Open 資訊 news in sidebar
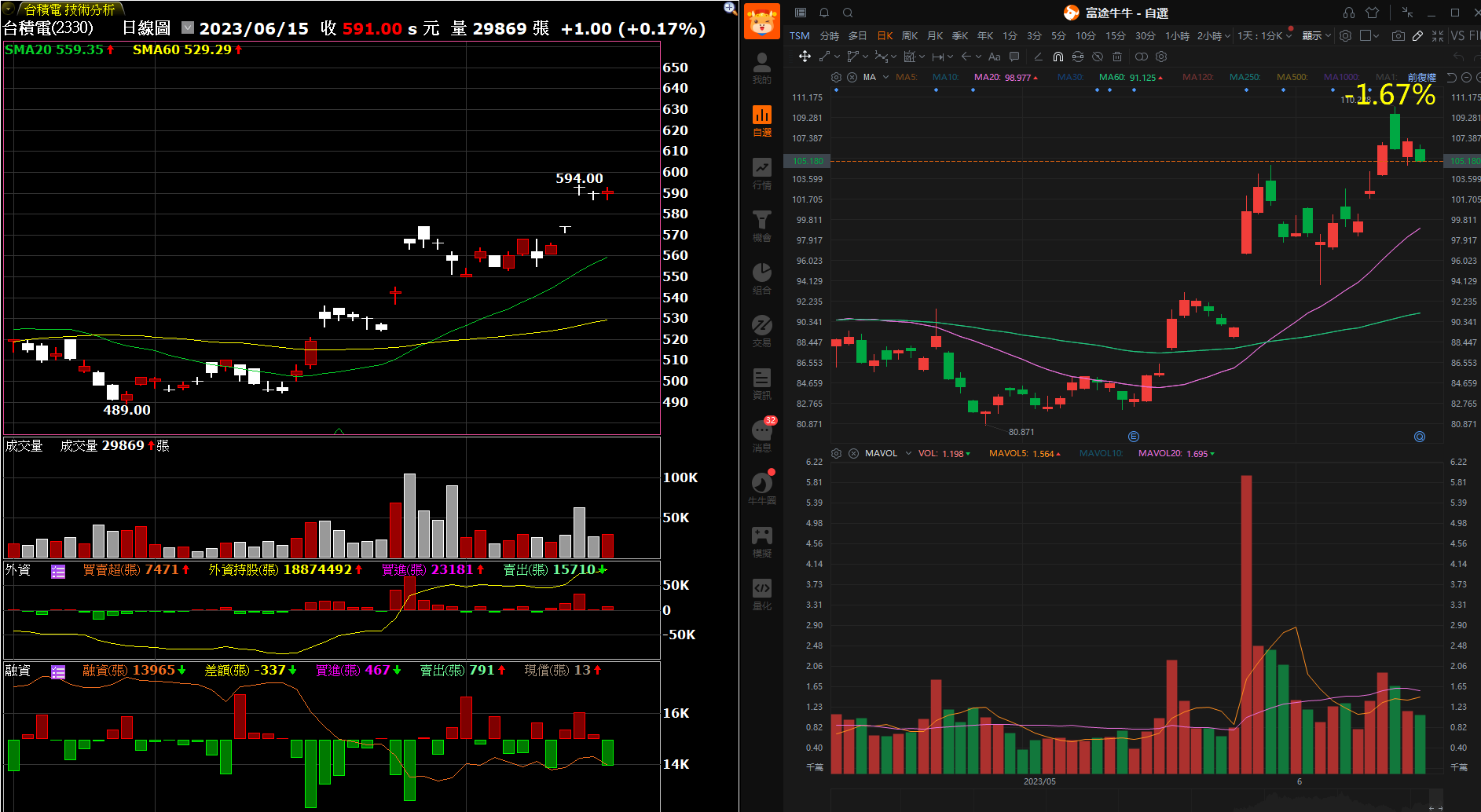 point(761,384)
